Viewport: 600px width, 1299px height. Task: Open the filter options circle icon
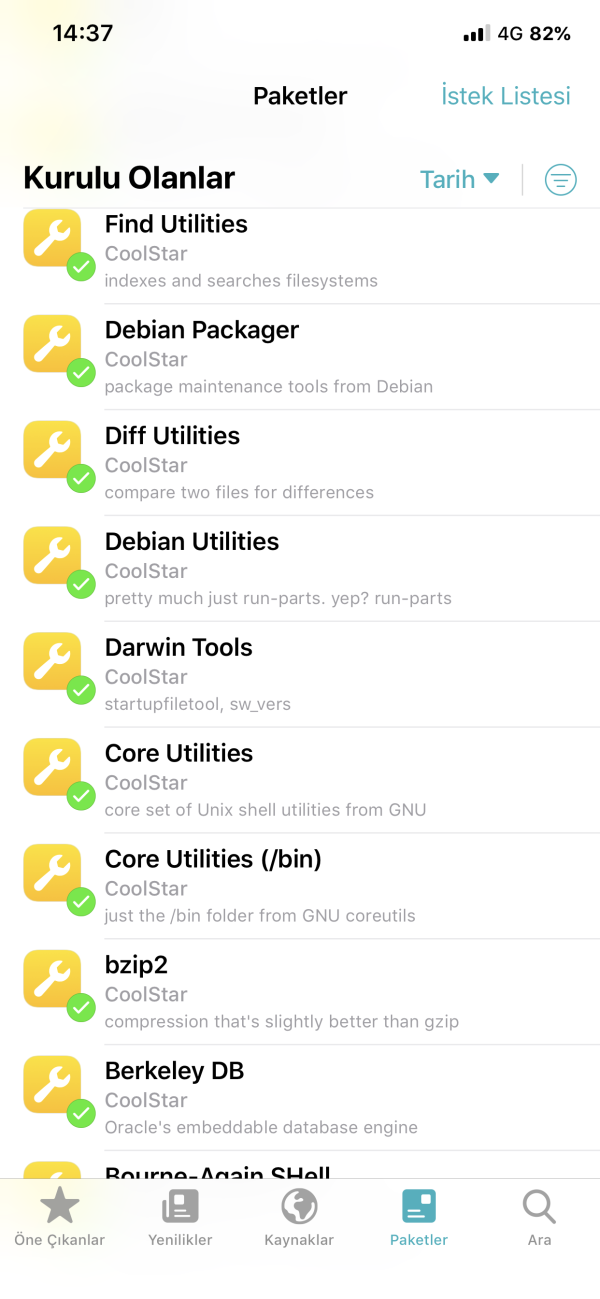click(x=560, y=180)
